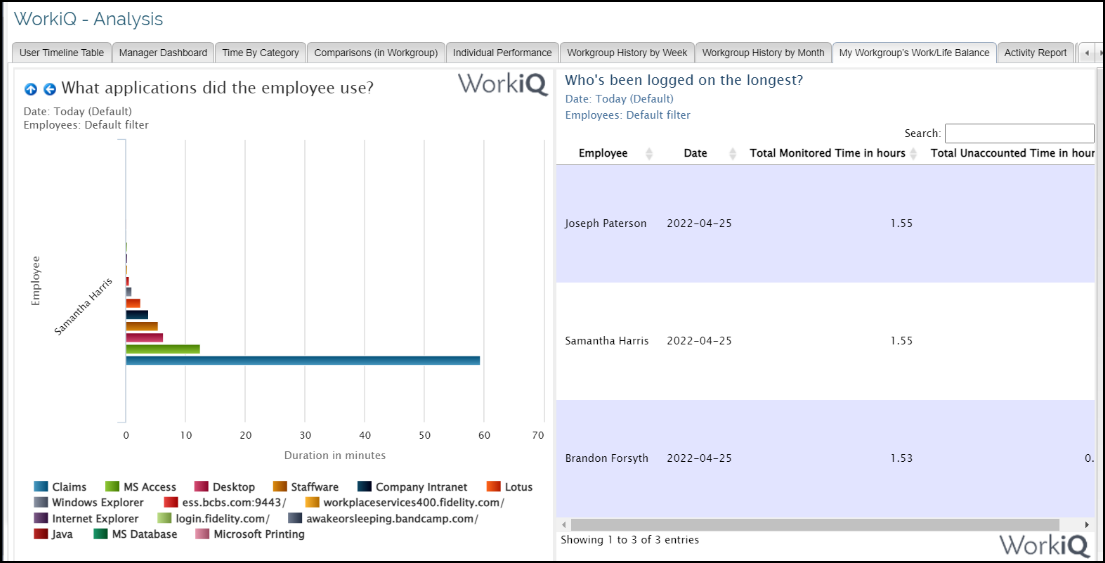Click the blue up arrow icon
Image resolution: width=1105 pixels, height=563 pixels.
coord(30,89)
